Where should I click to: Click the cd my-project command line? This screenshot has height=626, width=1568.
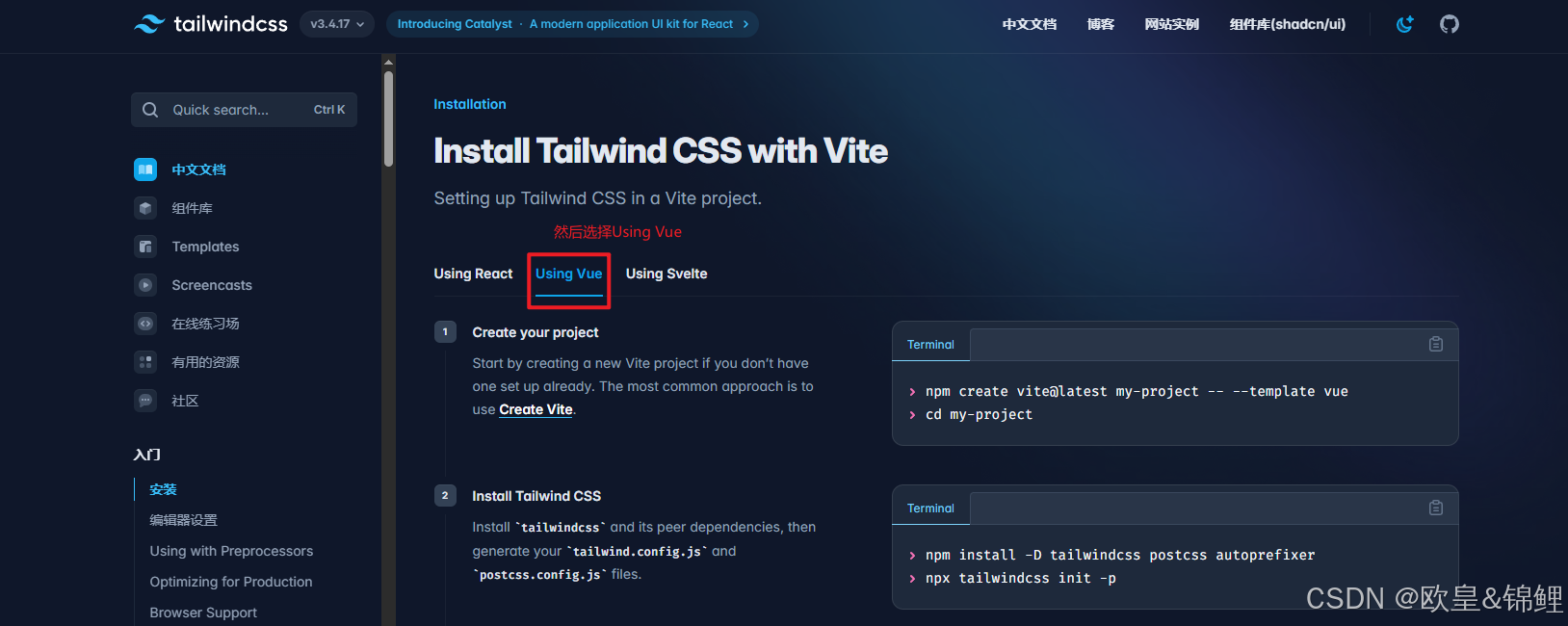point(979,414)
